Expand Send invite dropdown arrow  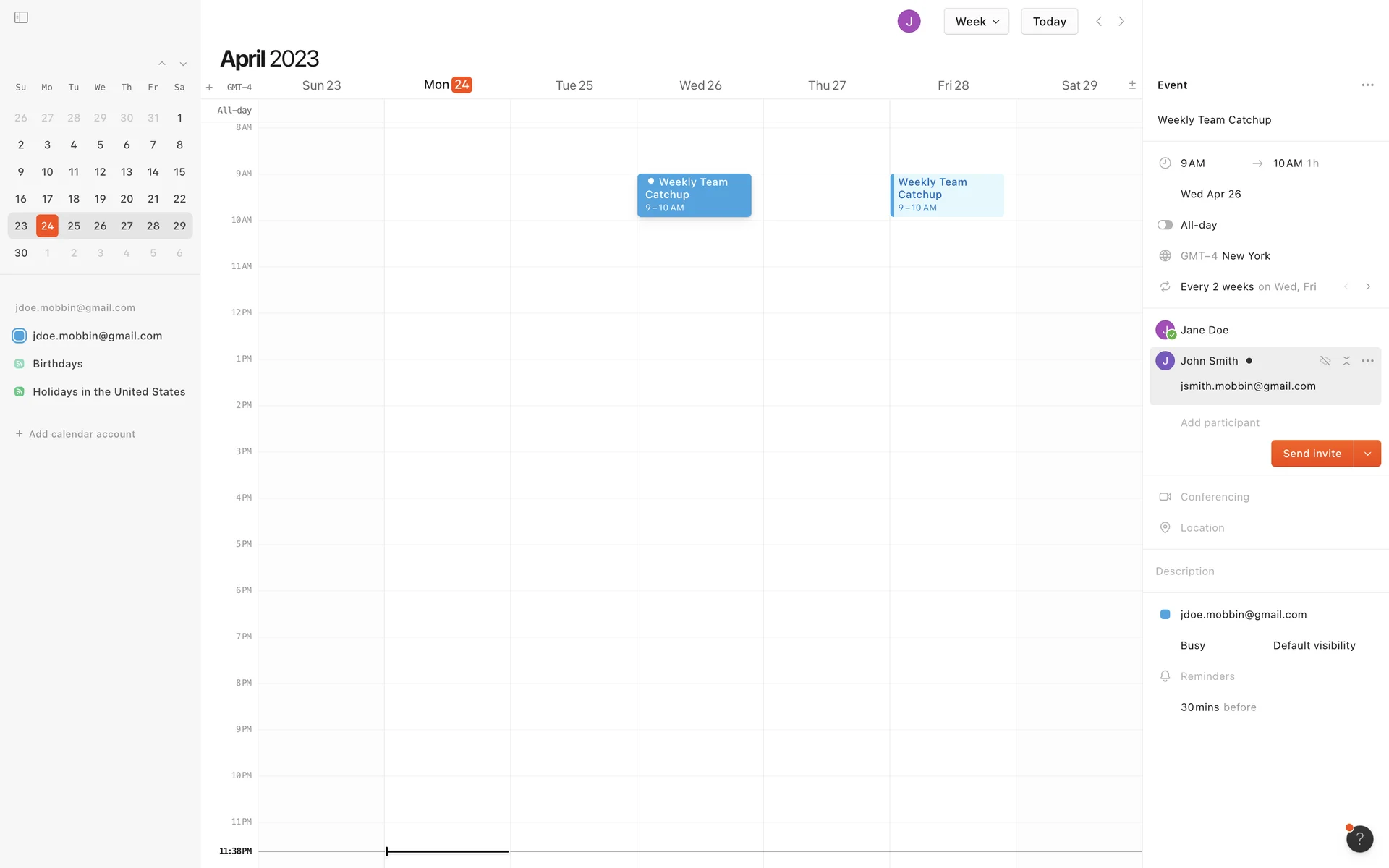[1367, 454]
